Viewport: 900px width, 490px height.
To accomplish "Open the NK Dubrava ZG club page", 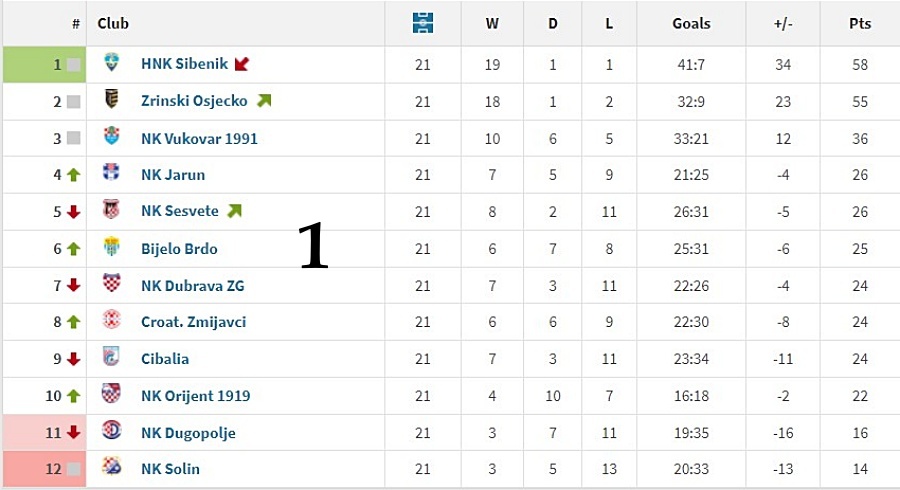I will point(193,286).
